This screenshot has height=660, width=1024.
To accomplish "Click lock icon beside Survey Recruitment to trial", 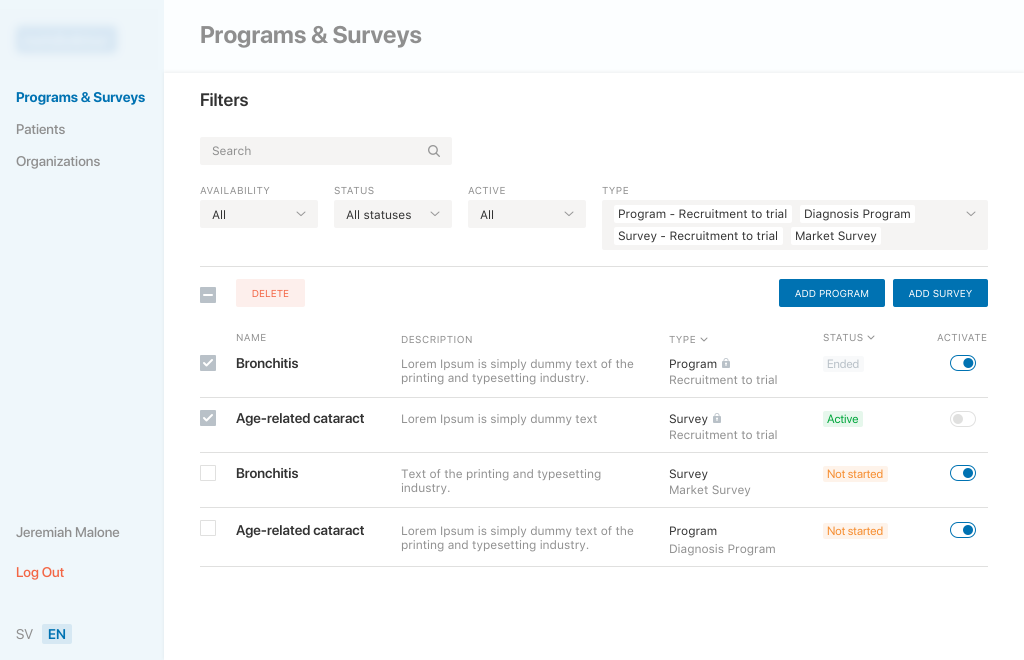I will click(716, 418).
